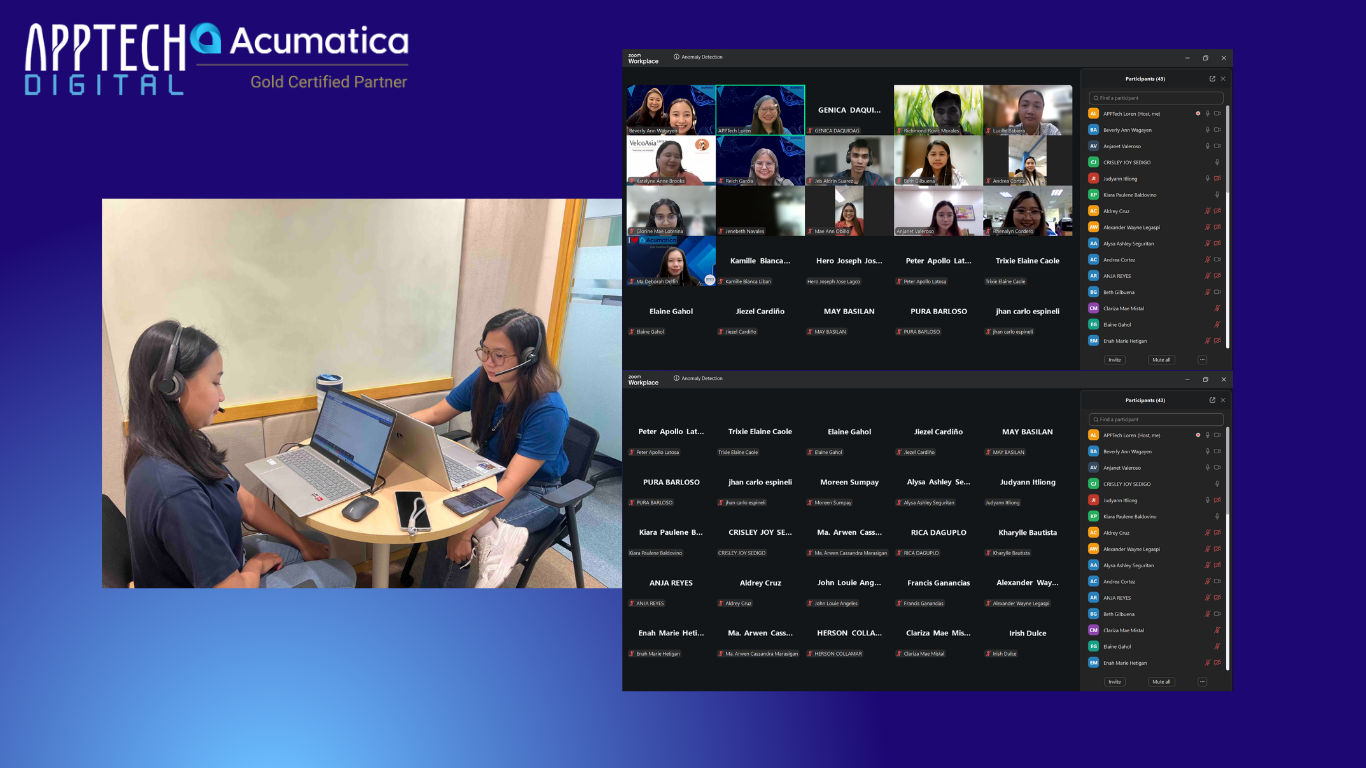1366x768 pixels.
Task: Click Anjanet Valeroso's camera icon in upper participants list
Action: click(x=1218, y=146)
